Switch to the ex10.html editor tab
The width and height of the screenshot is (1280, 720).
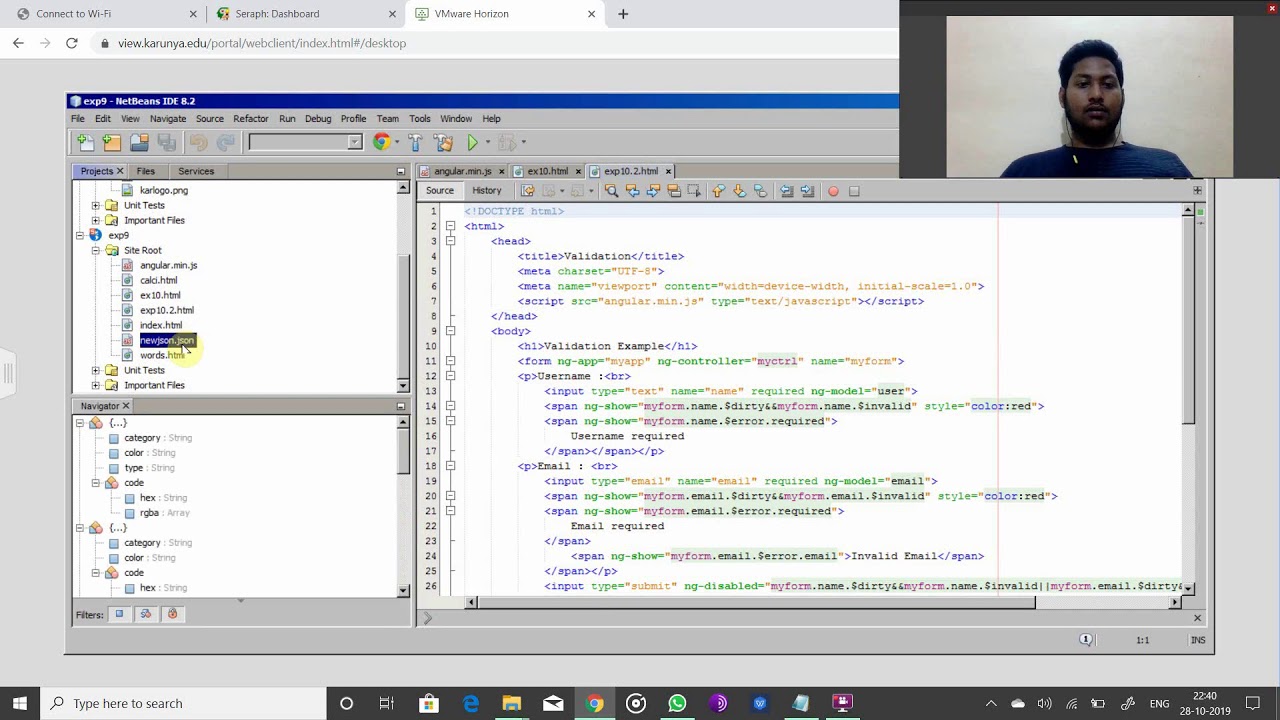pos(547,171)
